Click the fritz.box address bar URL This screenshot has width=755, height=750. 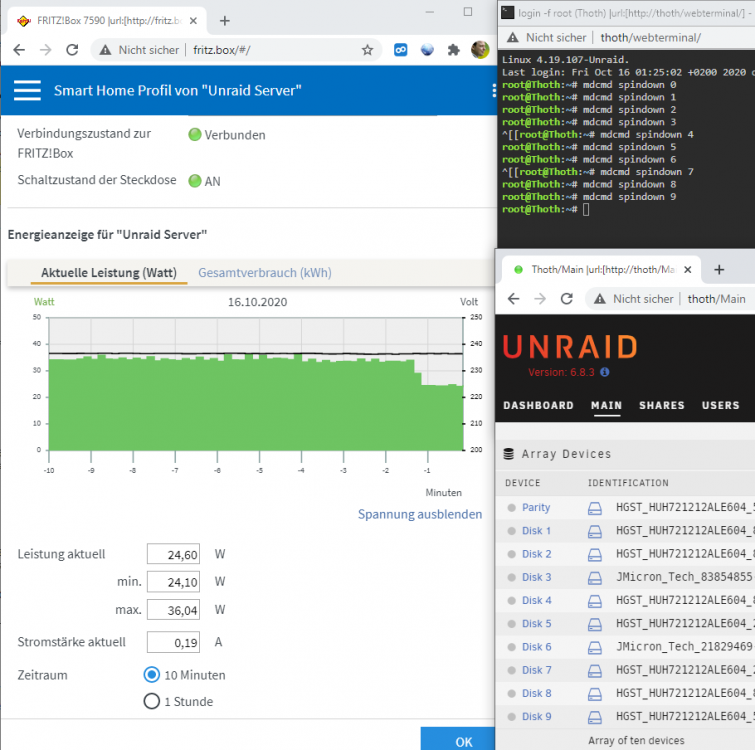(221, 50)
